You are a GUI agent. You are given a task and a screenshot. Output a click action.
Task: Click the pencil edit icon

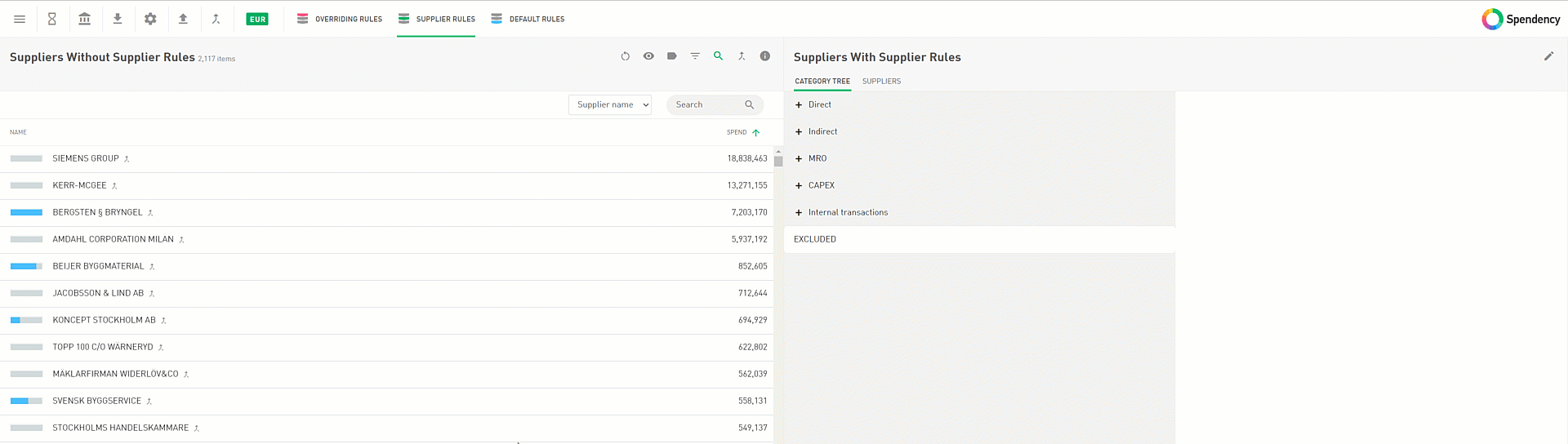pyautogui.click(x=1548, y=56)
